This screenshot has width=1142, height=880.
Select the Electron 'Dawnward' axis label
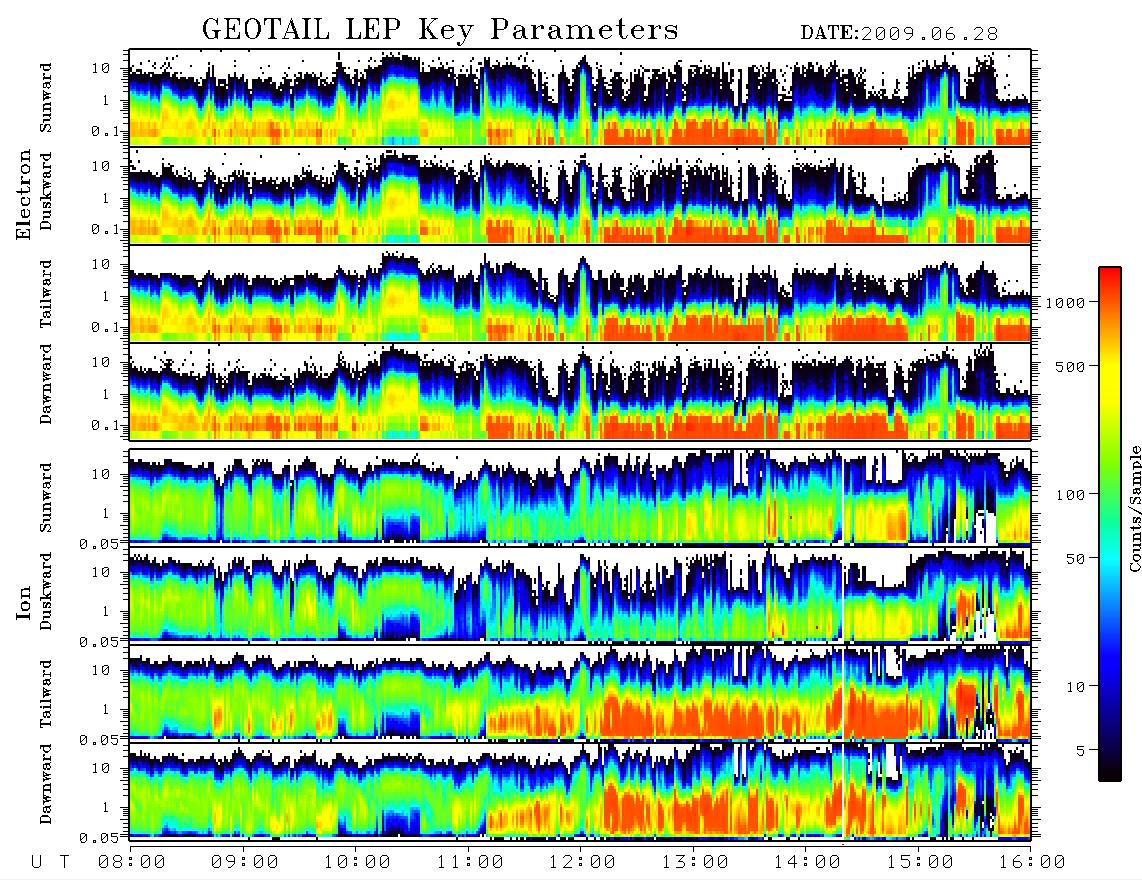(46, 384)
